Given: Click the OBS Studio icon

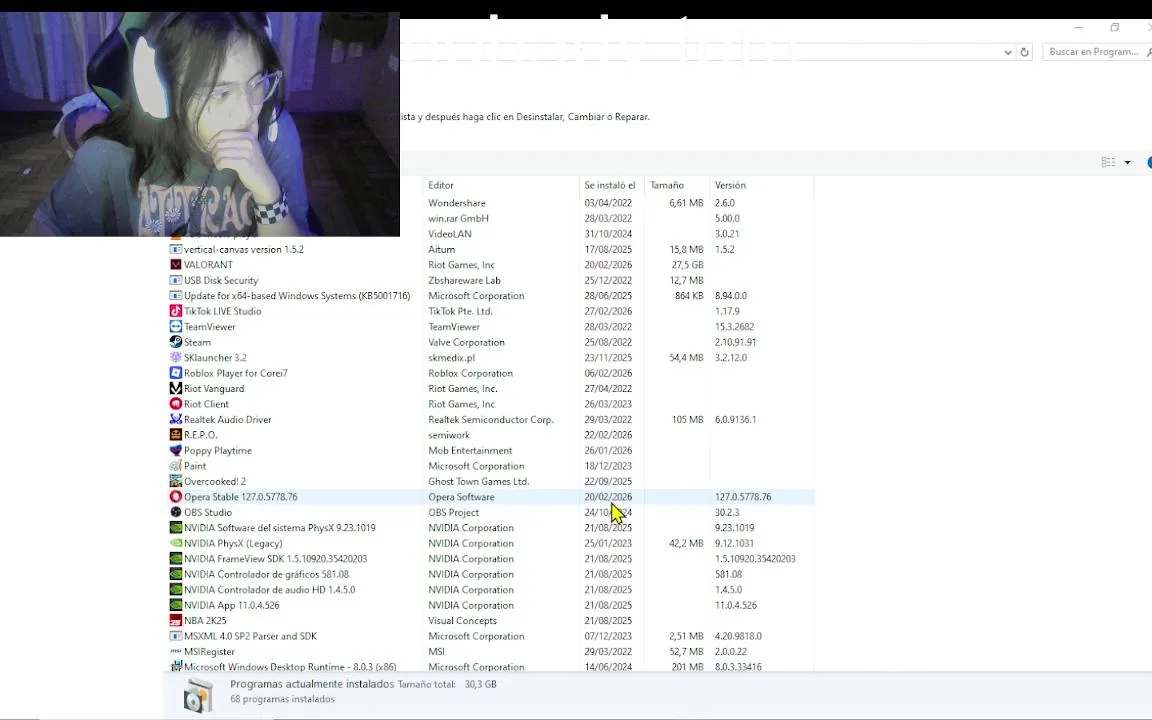Looking at the screenshot, I should click(x=176, y=512).
